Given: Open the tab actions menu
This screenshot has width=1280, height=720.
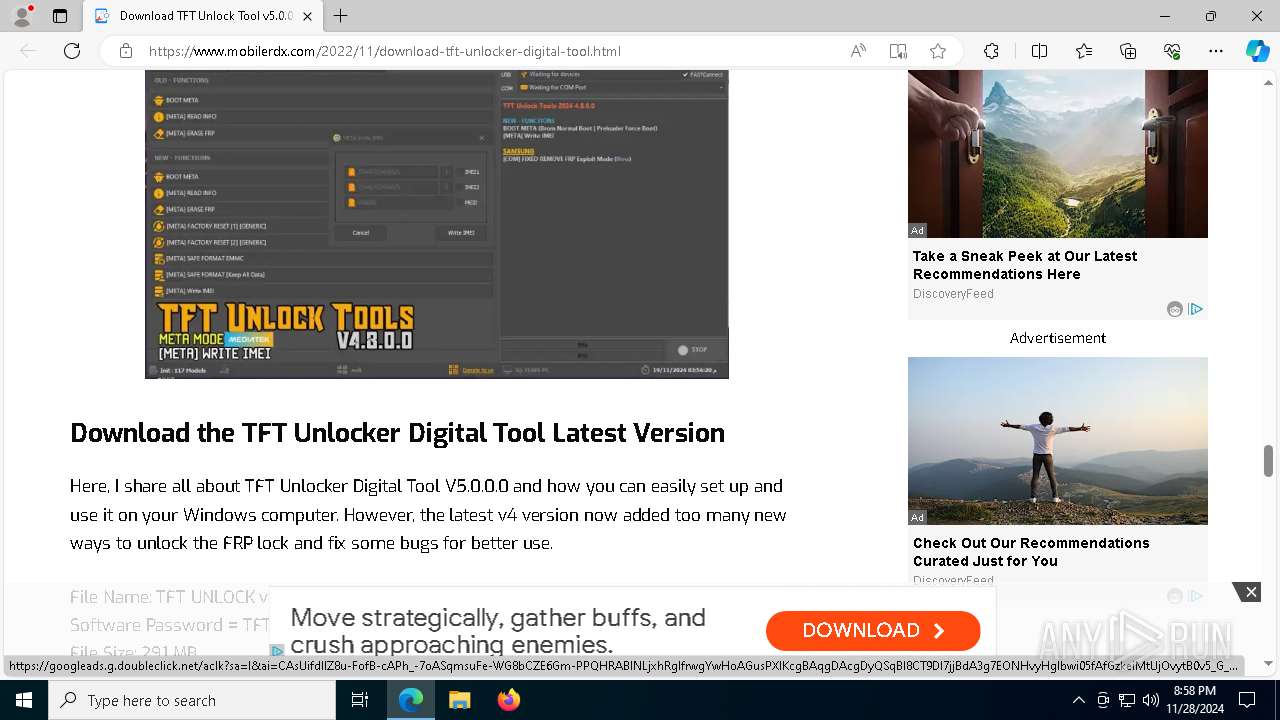Looking at the screenshot, I should coord(60,16).
